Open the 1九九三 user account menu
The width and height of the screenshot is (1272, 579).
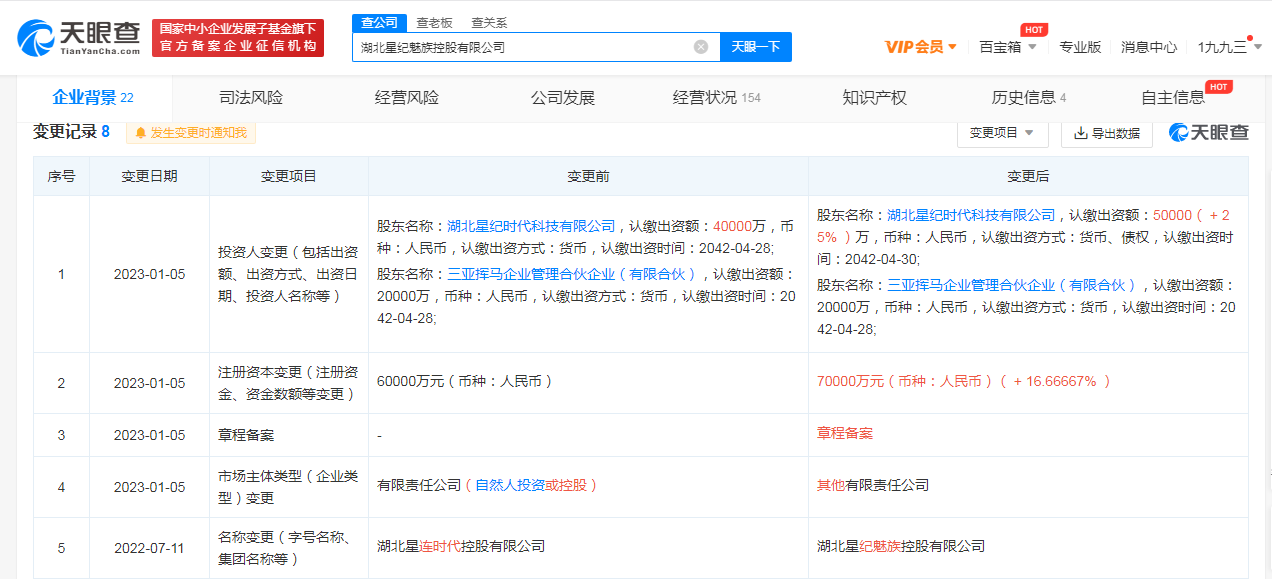[x=1230, y=47]
